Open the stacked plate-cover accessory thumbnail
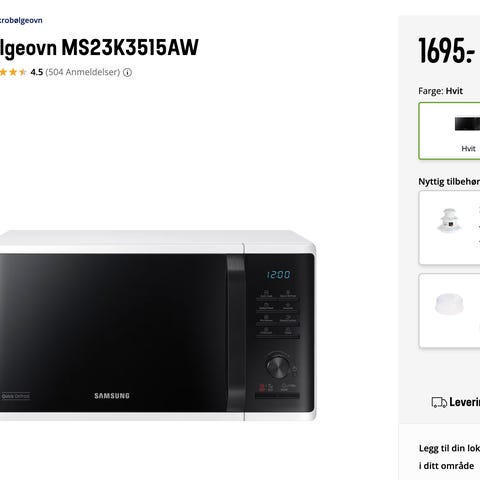This screenshot has width=480, height=480. (449, 220)
